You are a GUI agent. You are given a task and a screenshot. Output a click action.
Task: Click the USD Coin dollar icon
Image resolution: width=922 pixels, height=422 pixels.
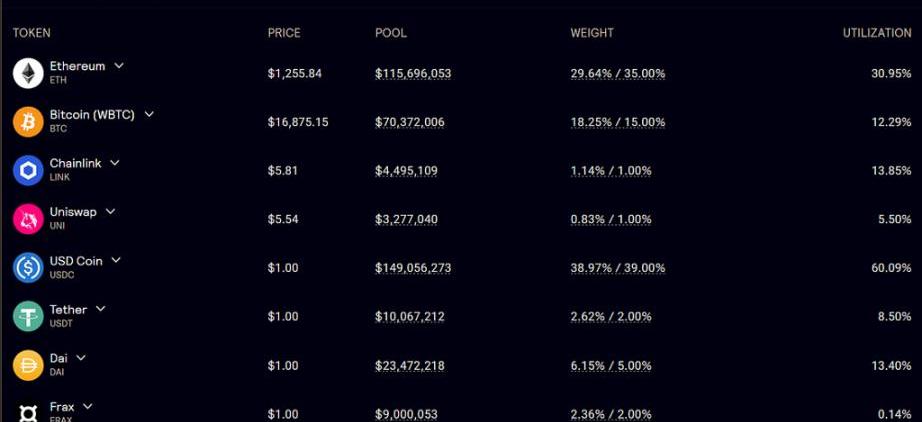coord(28,268)
